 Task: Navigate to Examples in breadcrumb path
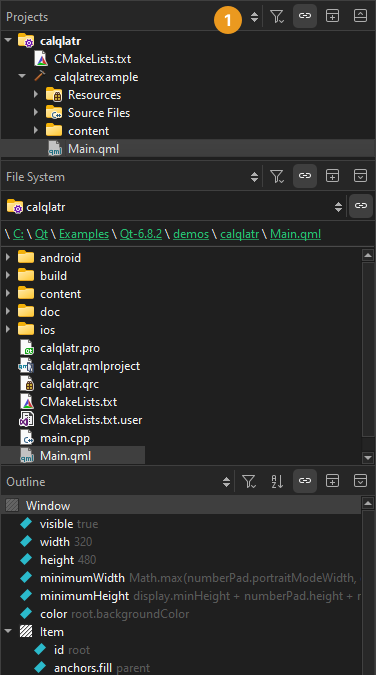(x=84, y=234)
